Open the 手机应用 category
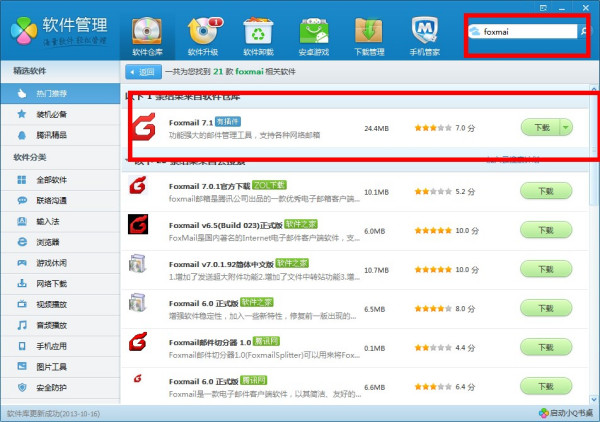Image resolution: width=600 pixels, height=422 pixels. point(60,346)
